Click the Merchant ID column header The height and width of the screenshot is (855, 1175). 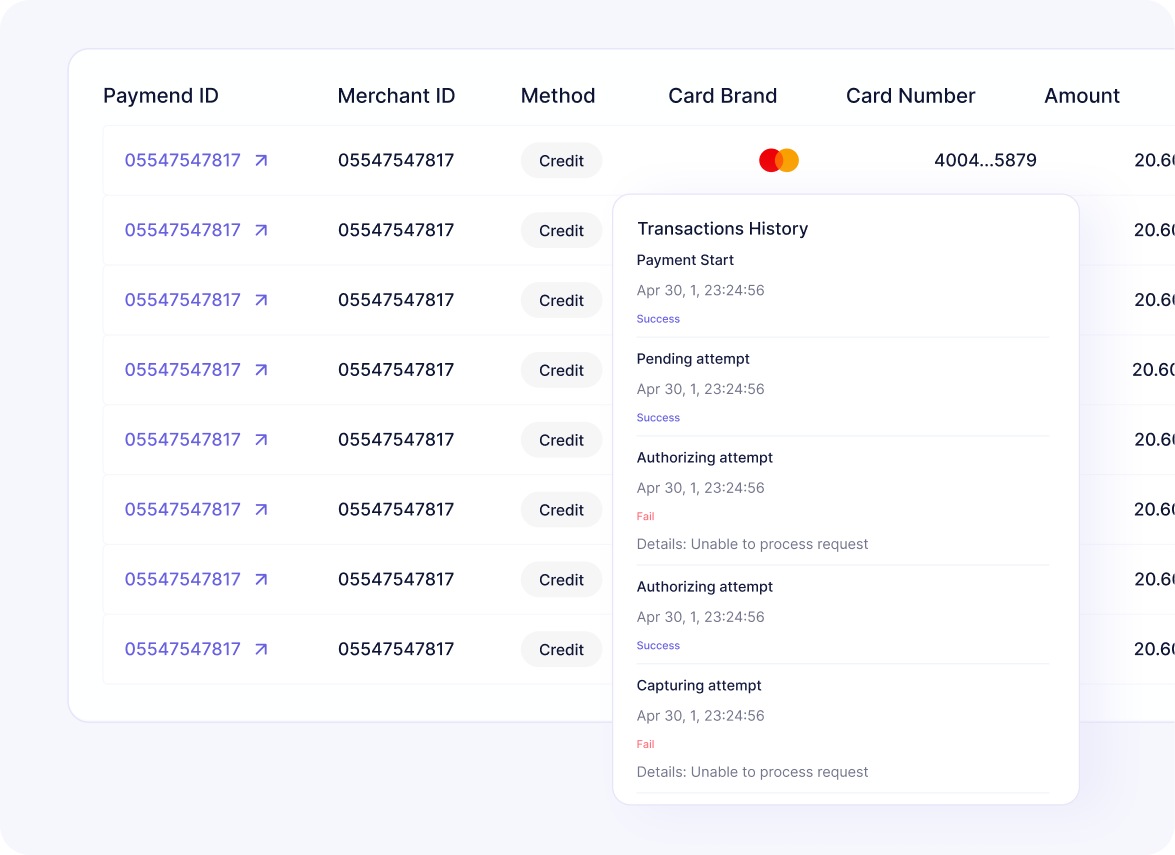coord(396,95)
